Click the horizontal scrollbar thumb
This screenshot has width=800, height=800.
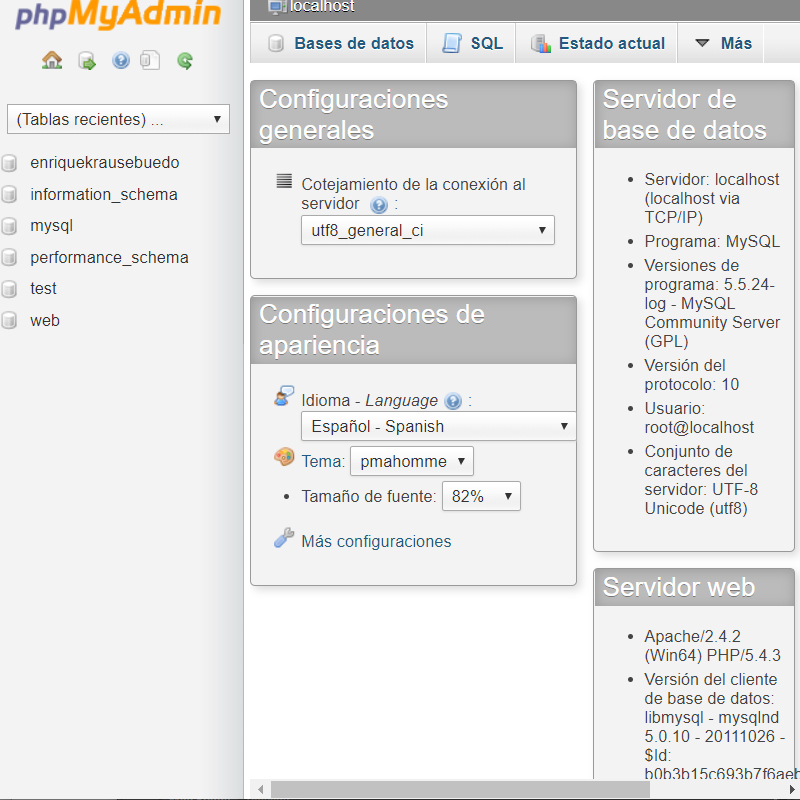(460, 789)
